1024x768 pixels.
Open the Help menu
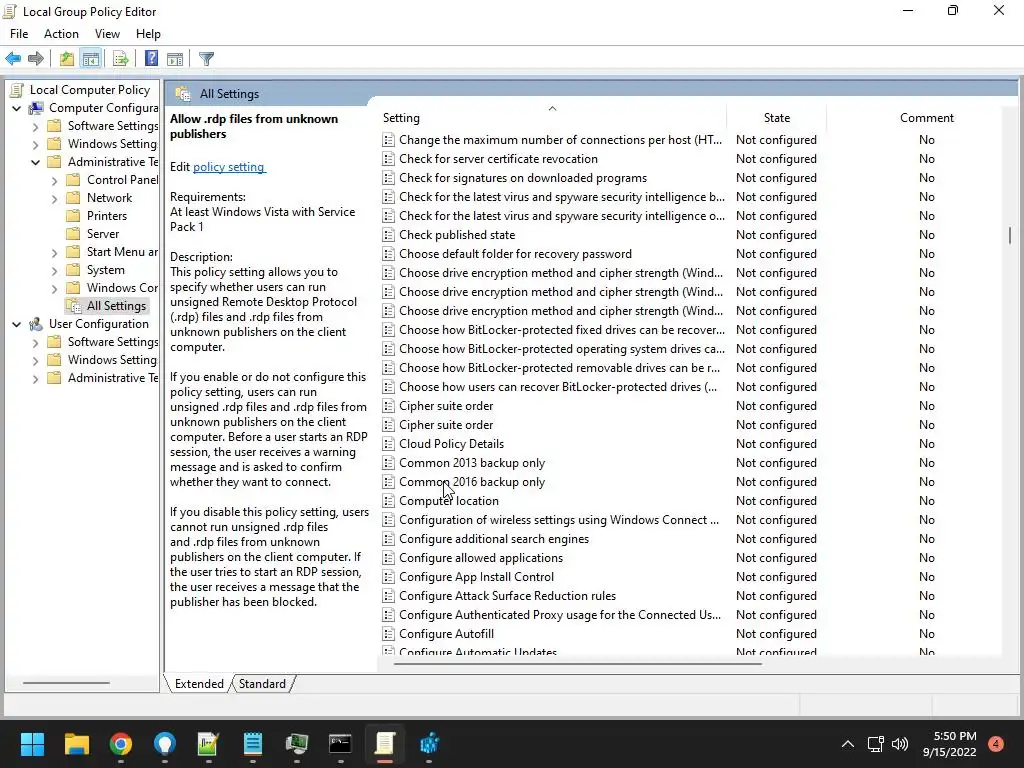148,34
